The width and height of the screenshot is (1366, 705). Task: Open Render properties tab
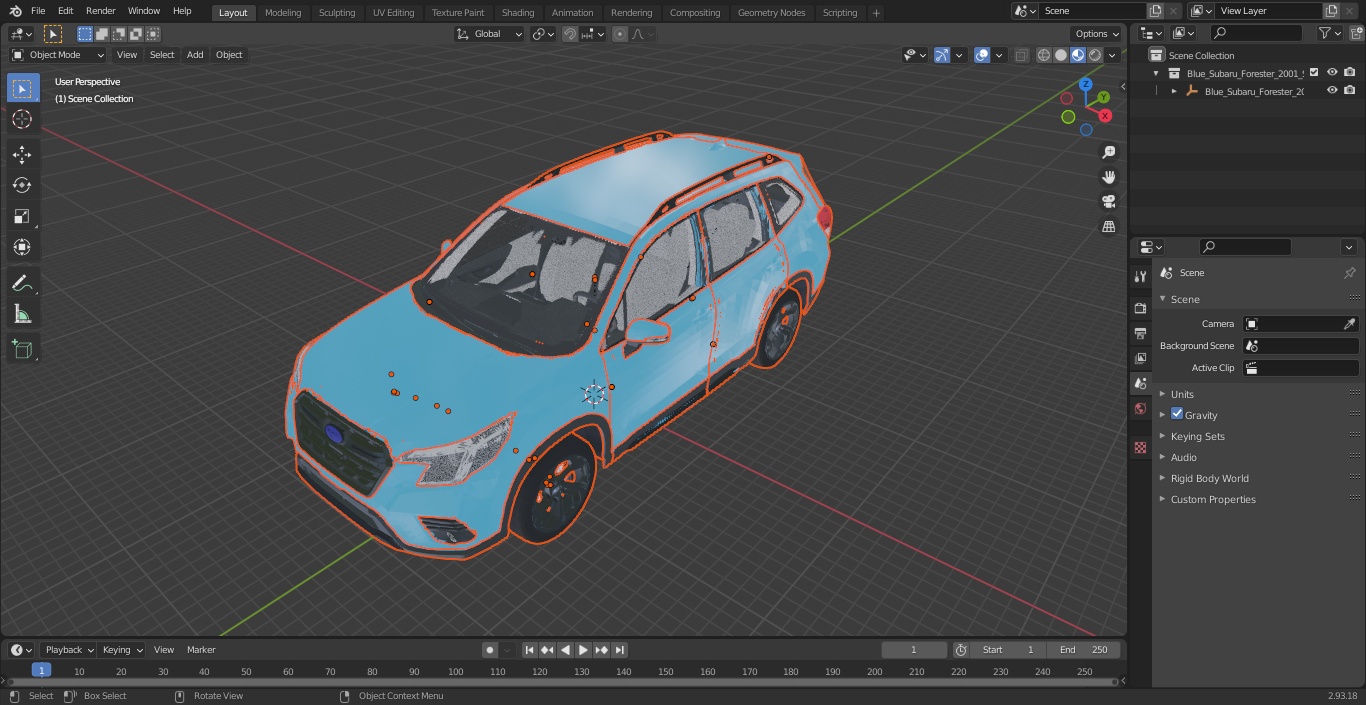coord(1140,308)
